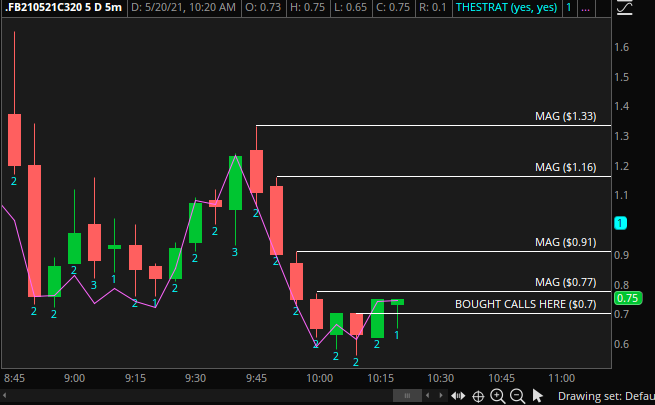Click the 11:00 time axis label
This screenshot has width=655, height=405.
click(x=561, y=378)
